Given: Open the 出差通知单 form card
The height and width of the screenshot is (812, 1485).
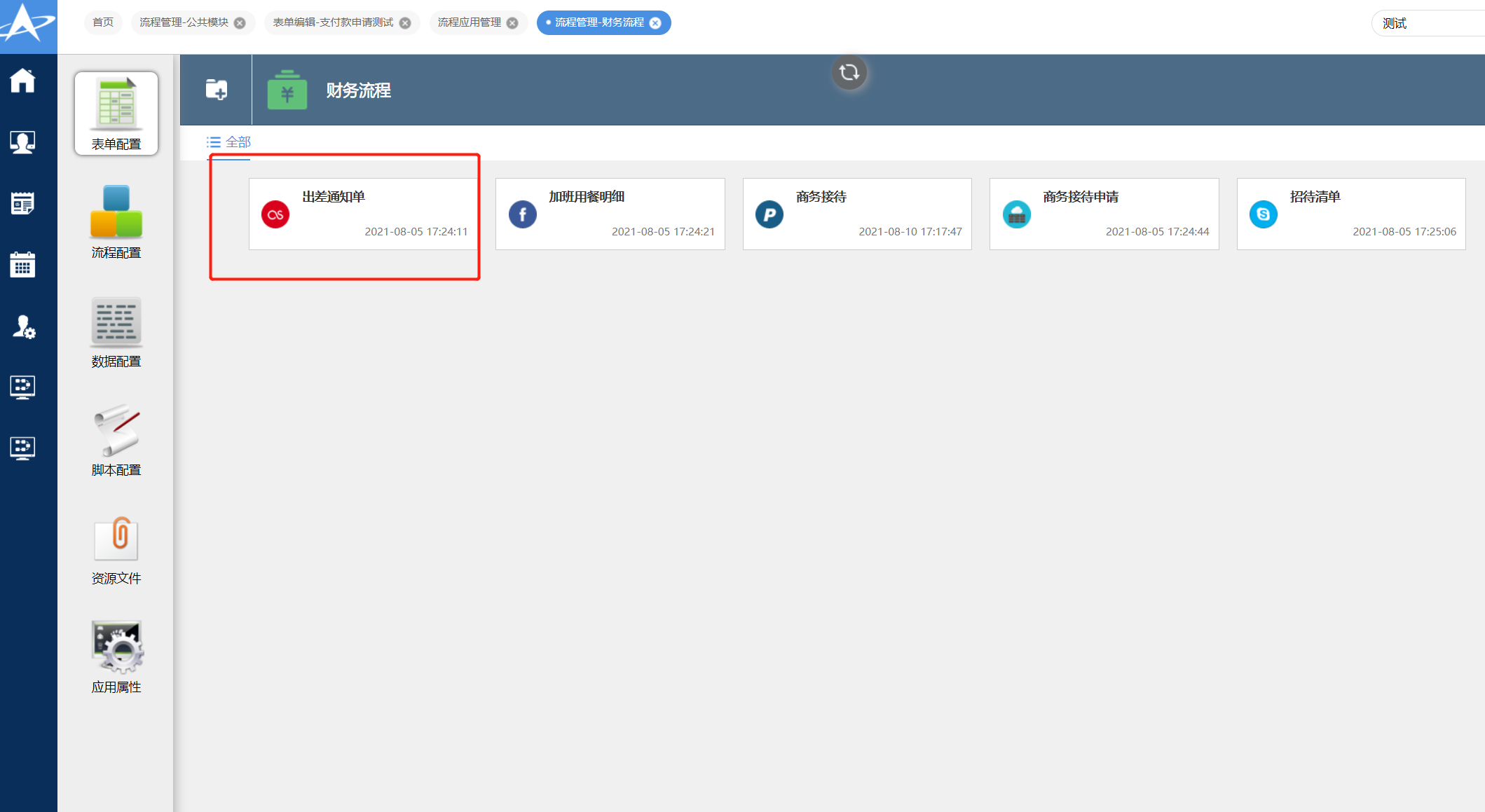Looking at the screenshot, I should pos(363,214).
